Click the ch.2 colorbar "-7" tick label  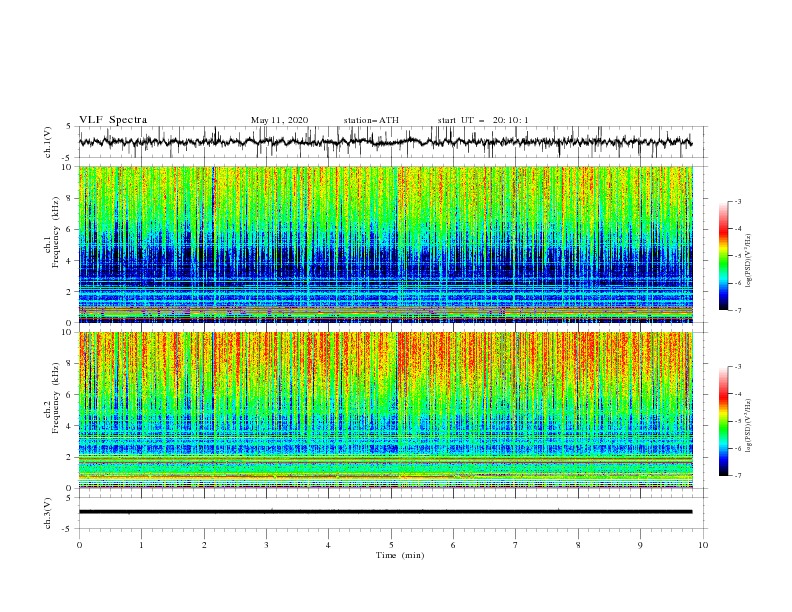tap(737, 476)
